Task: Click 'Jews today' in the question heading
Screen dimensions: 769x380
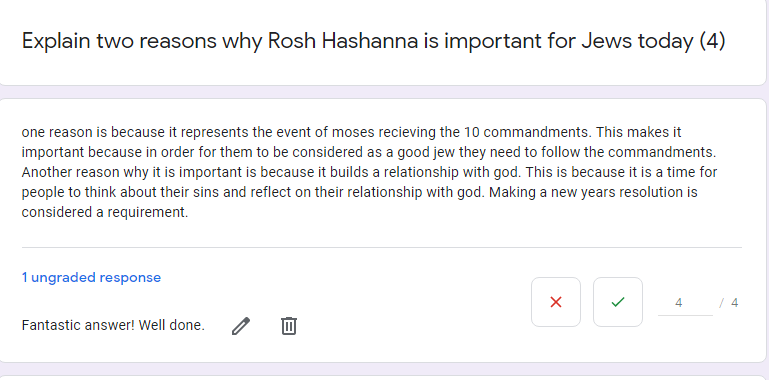Action: [637, 41]
